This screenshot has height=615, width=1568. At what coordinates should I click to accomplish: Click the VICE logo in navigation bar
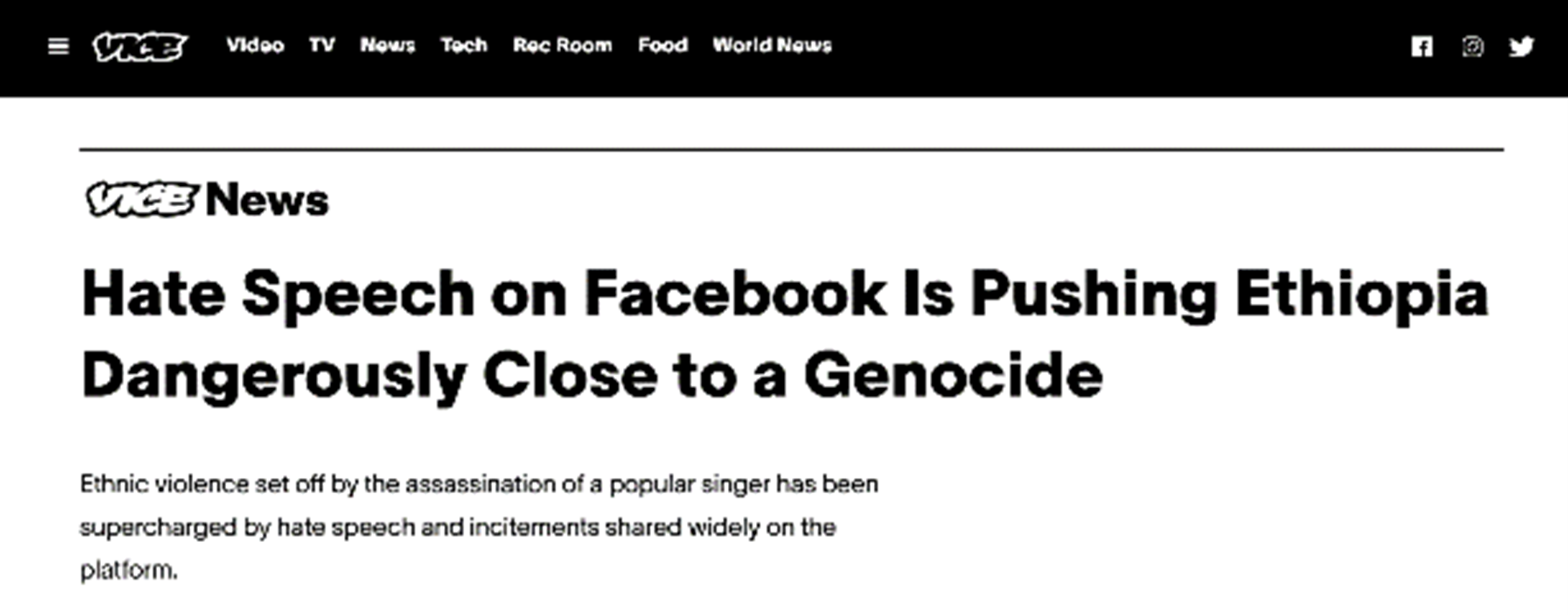click(x=139, y=47)
